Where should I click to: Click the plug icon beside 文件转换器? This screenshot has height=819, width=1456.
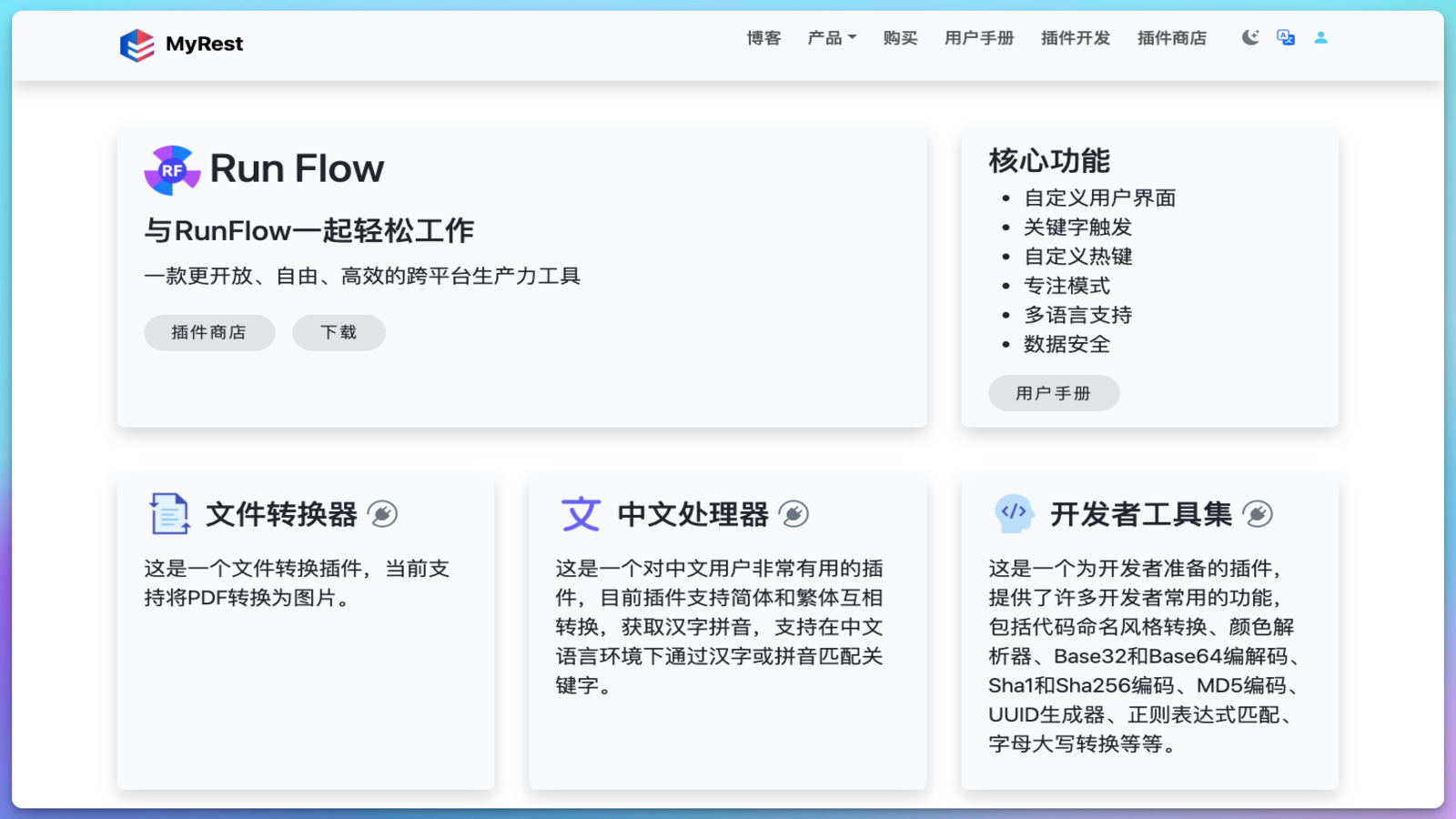coord(384,513)
